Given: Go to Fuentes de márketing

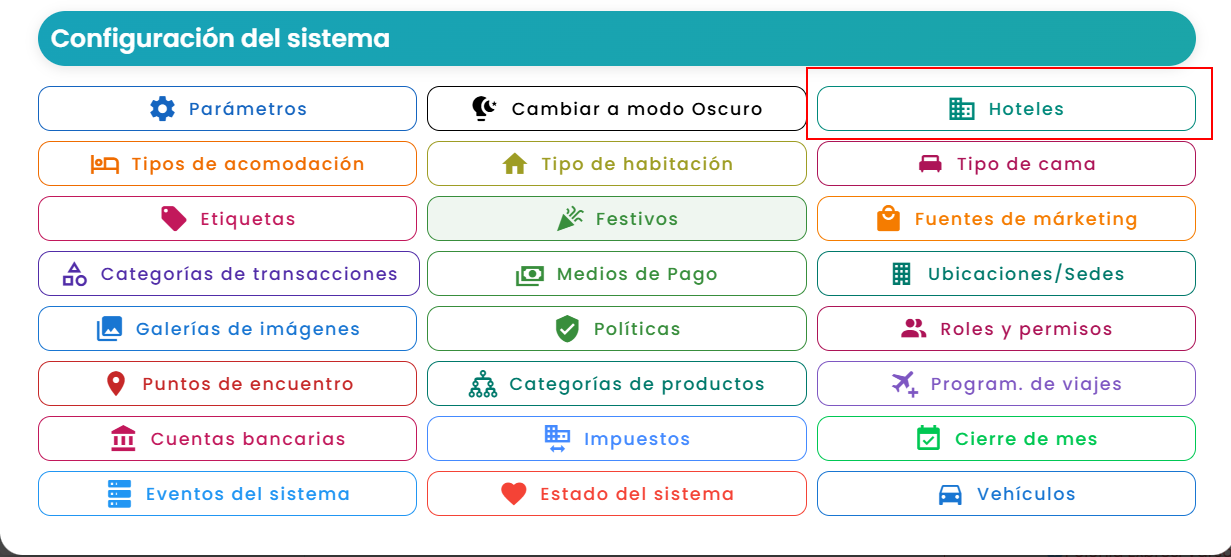Looking at the screenshot, I should pos(1006,219).
